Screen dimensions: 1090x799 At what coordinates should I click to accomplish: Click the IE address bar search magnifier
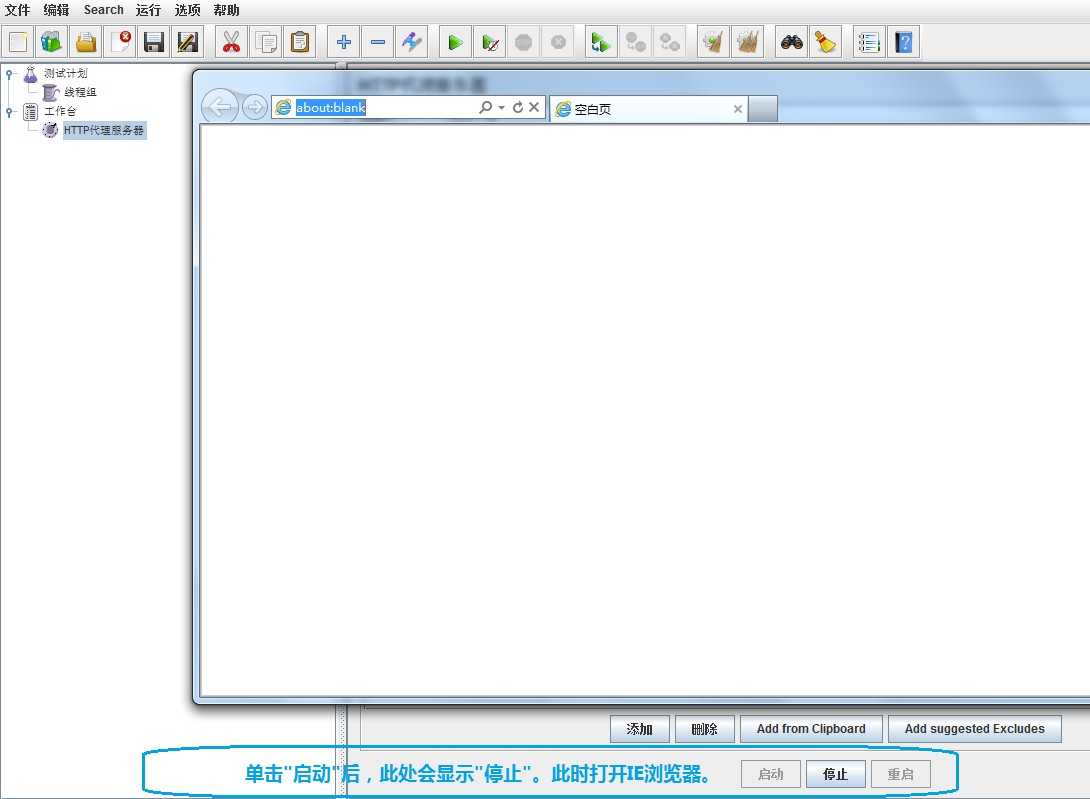pyautogui.click(x=485, y=107)
